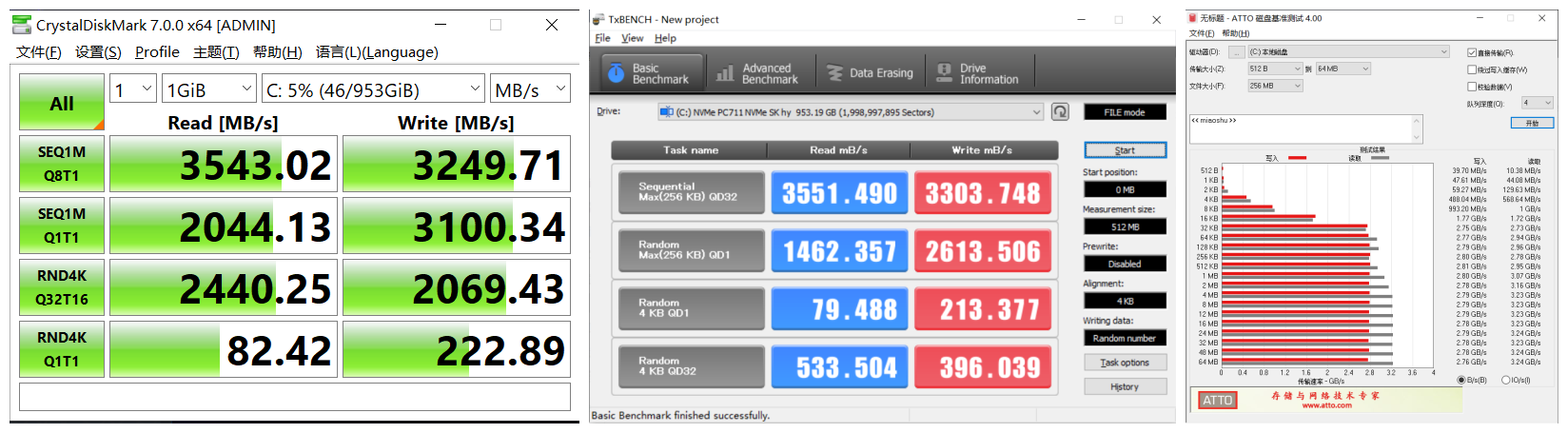This screenshot has width=1568, height=433.
Task: Click the CrystalDiskMark title bar app icon
Action: [21, 25]
